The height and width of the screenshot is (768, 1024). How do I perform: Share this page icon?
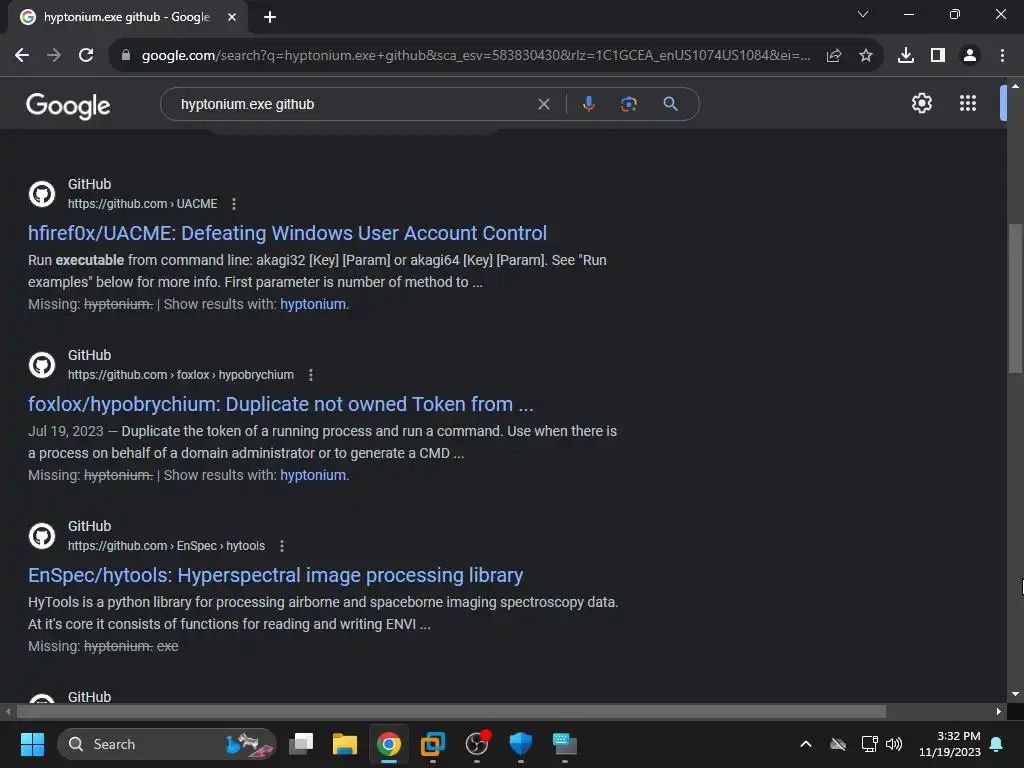point(833,56)
